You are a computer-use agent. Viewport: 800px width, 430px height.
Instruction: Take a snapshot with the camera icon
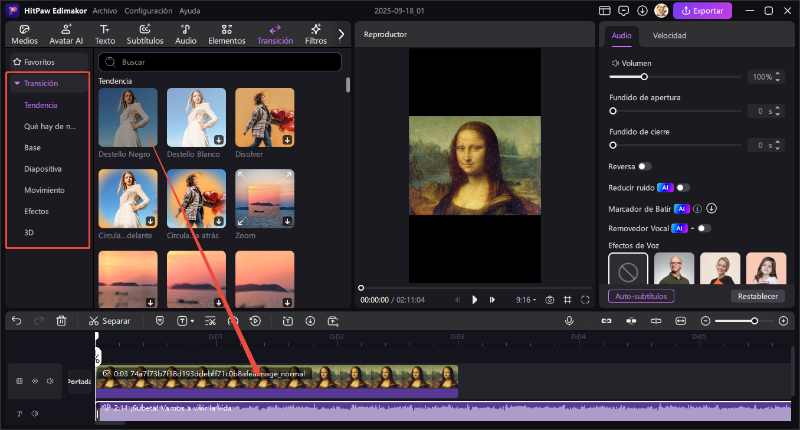pos(549,300)
